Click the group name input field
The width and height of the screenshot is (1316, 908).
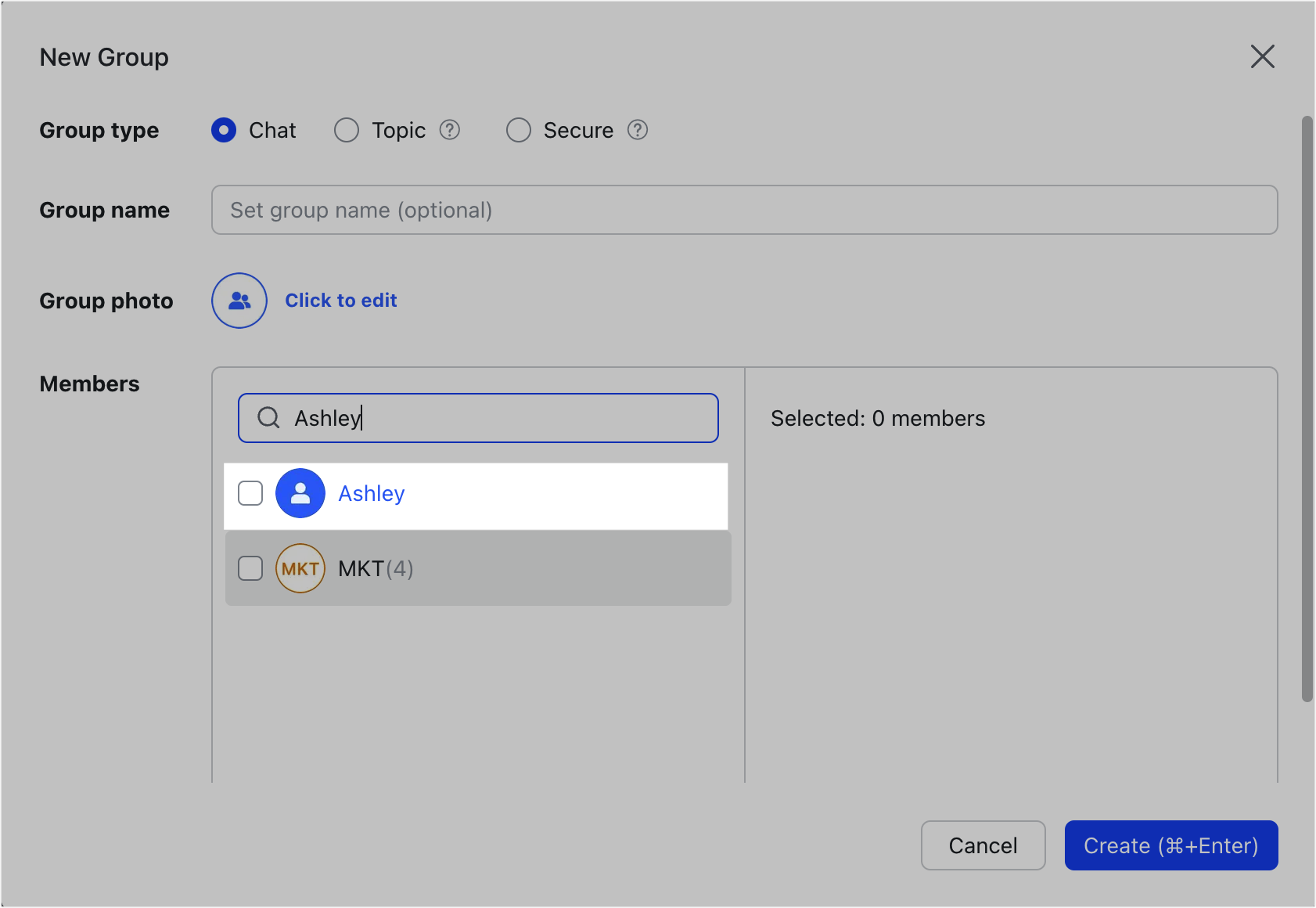(x=743, y=210)
